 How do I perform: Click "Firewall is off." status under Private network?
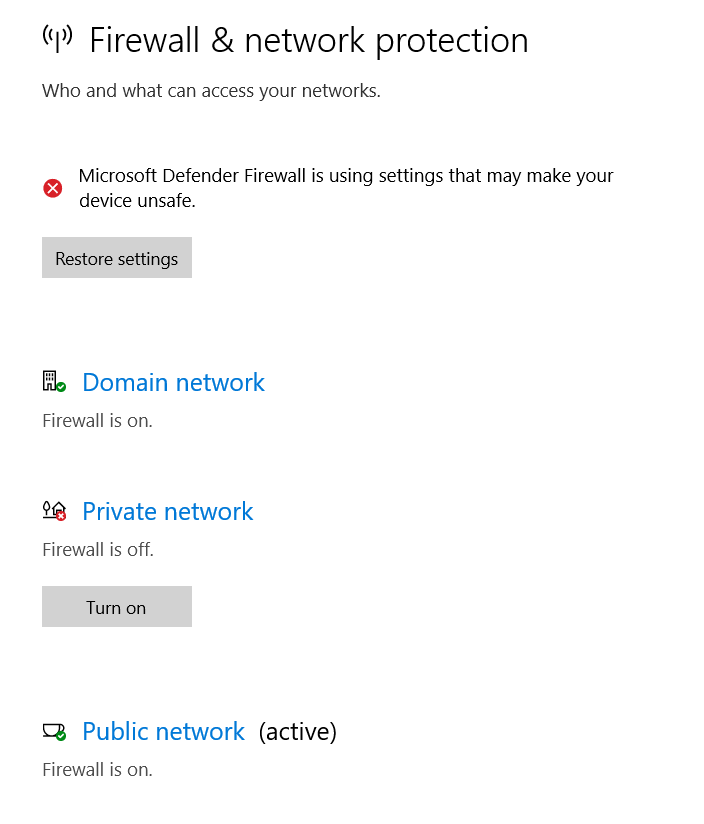point(98,549)
